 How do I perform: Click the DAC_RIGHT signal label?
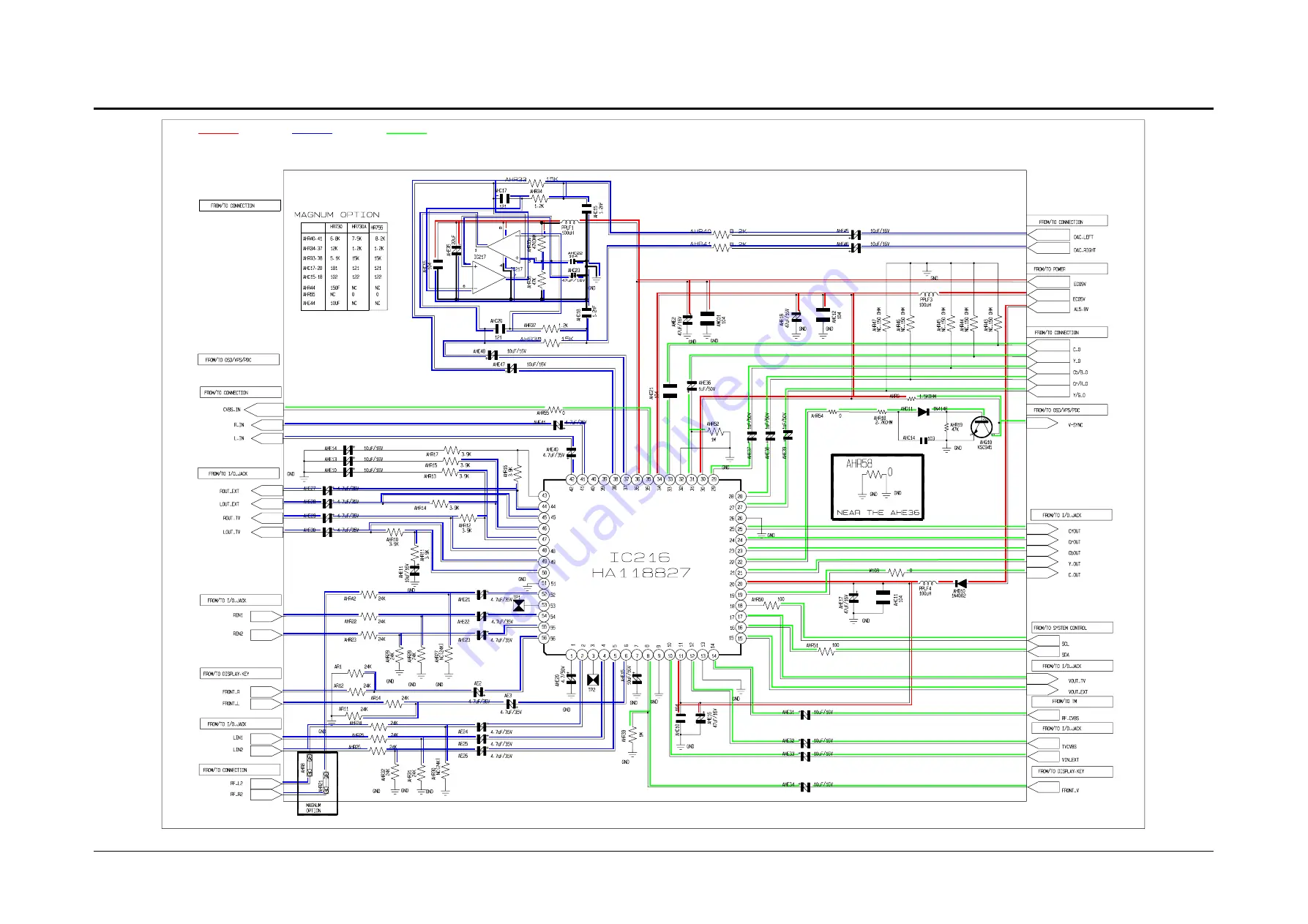1085,250
